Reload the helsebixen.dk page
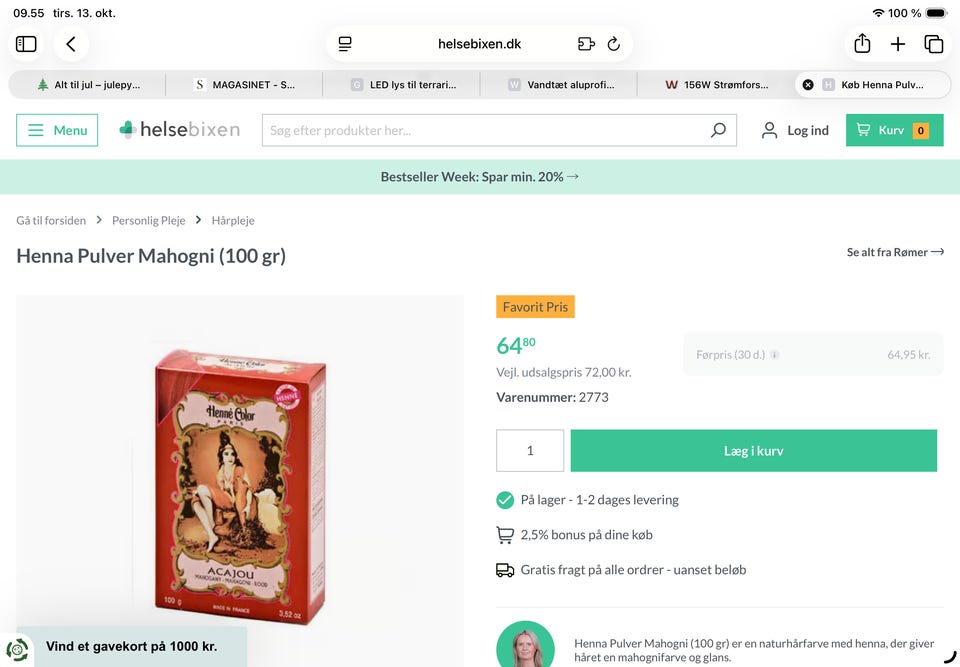This screenshot has height=667, width=960. click(x=613, y=44)
